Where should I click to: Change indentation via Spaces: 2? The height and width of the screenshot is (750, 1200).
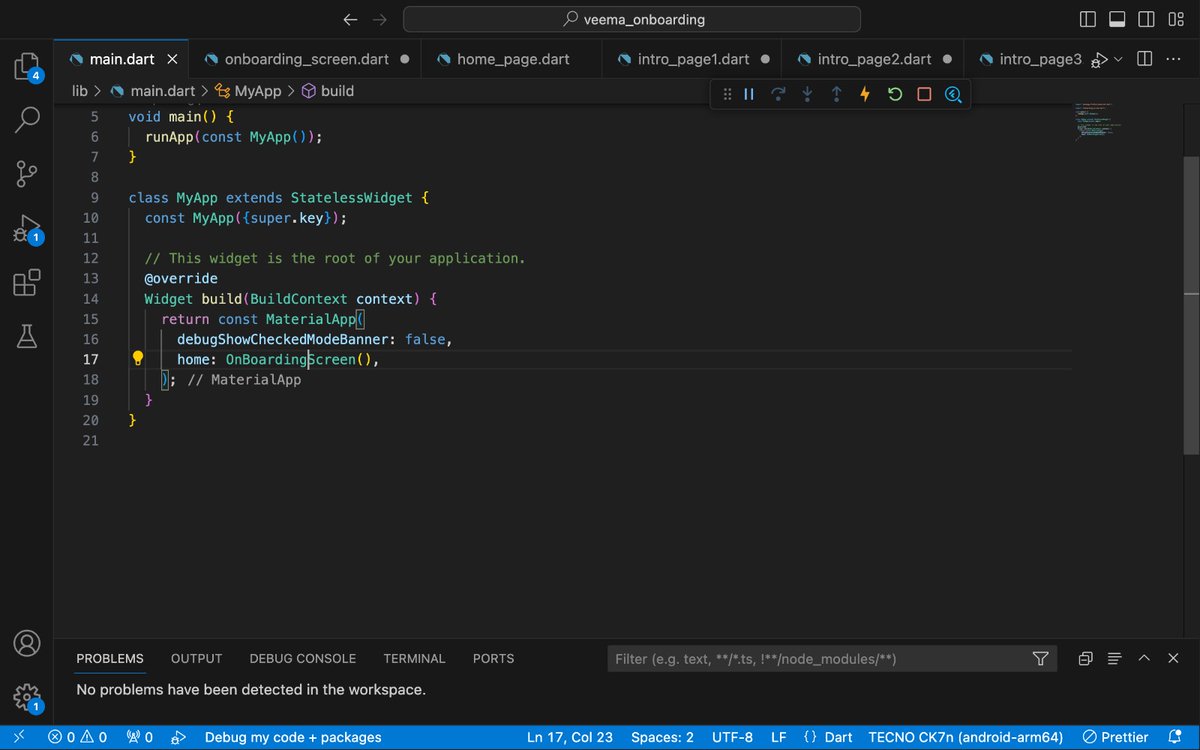[x=662, y=737]
